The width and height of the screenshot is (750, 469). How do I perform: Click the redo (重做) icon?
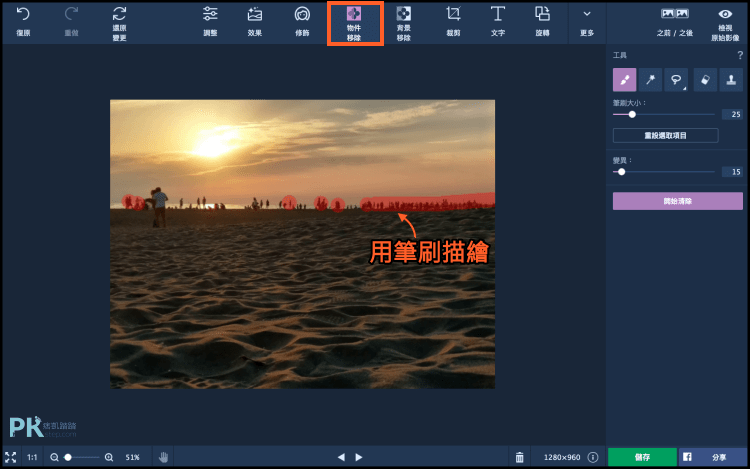[71, 14]
